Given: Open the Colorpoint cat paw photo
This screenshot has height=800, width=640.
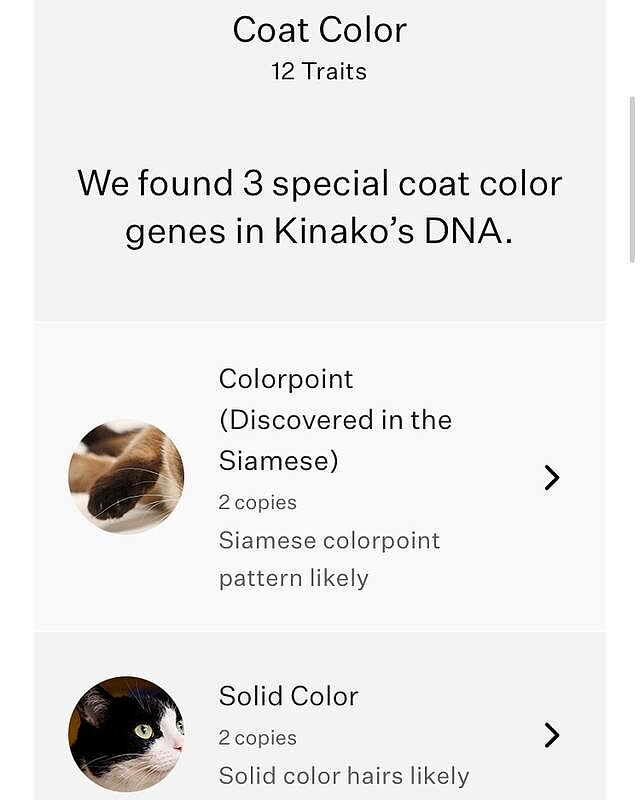Looking at the screenshot, I should coord(126,476).
